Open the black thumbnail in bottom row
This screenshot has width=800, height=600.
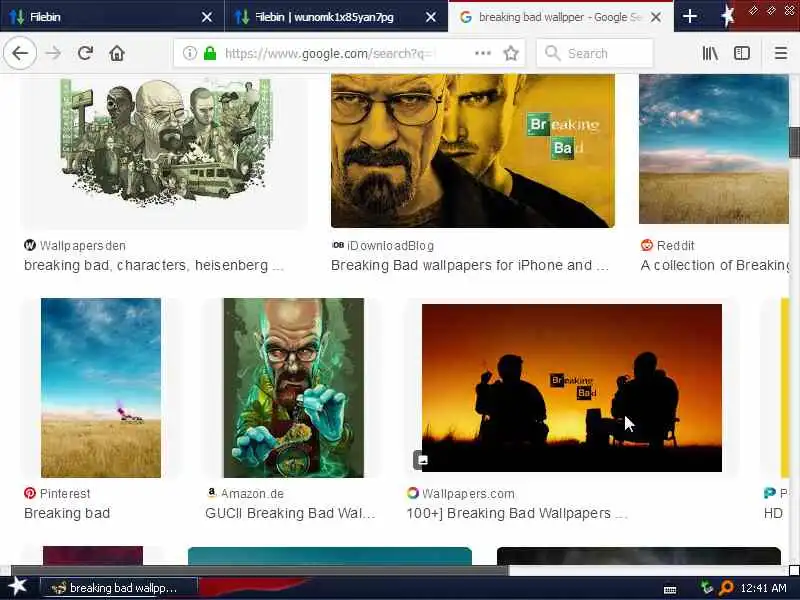click(639, 556)
